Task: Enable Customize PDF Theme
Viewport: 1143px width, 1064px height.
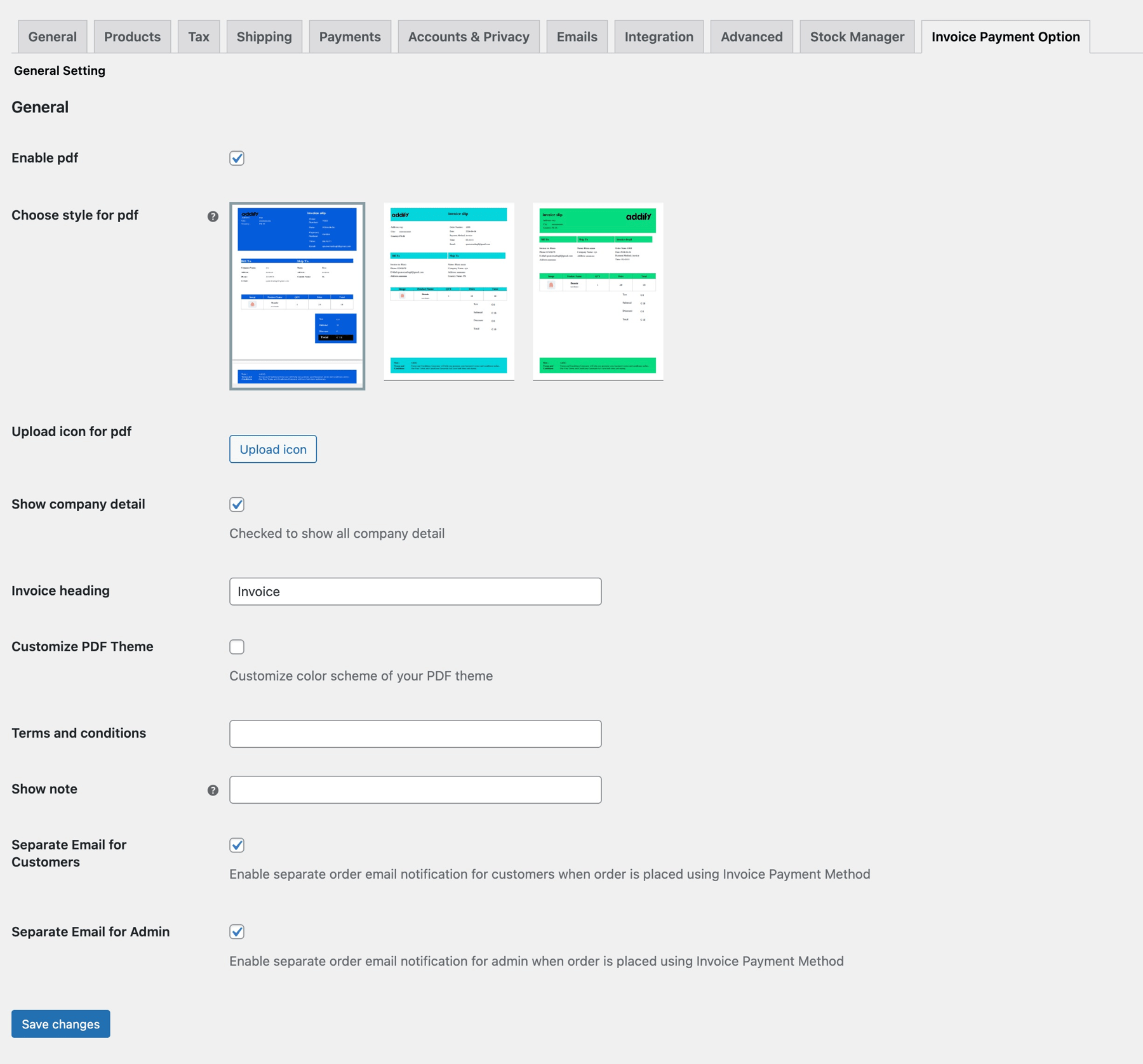Action: coord(236,646)
